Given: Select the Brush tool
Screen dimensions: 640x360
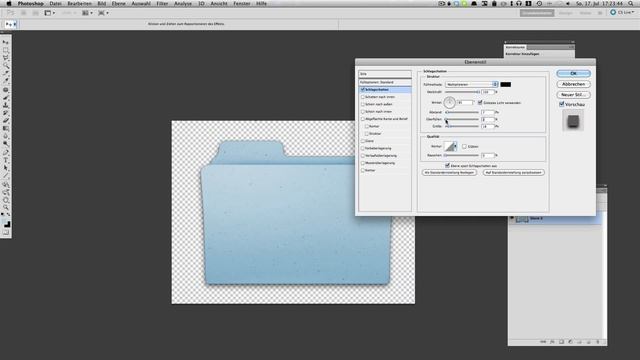Looking at the screenshot, I should (6, 98).
